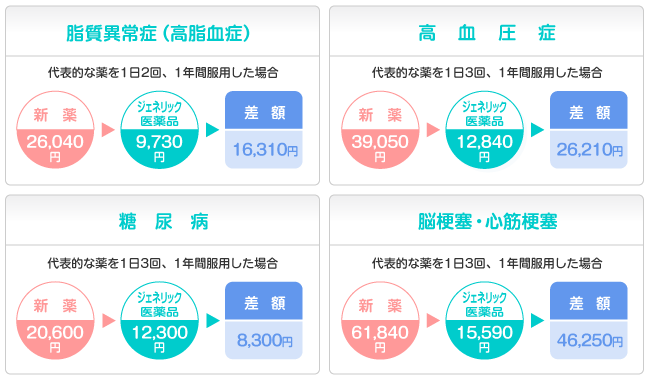Click teal arrow before 46,250円 box

point(537,321)
